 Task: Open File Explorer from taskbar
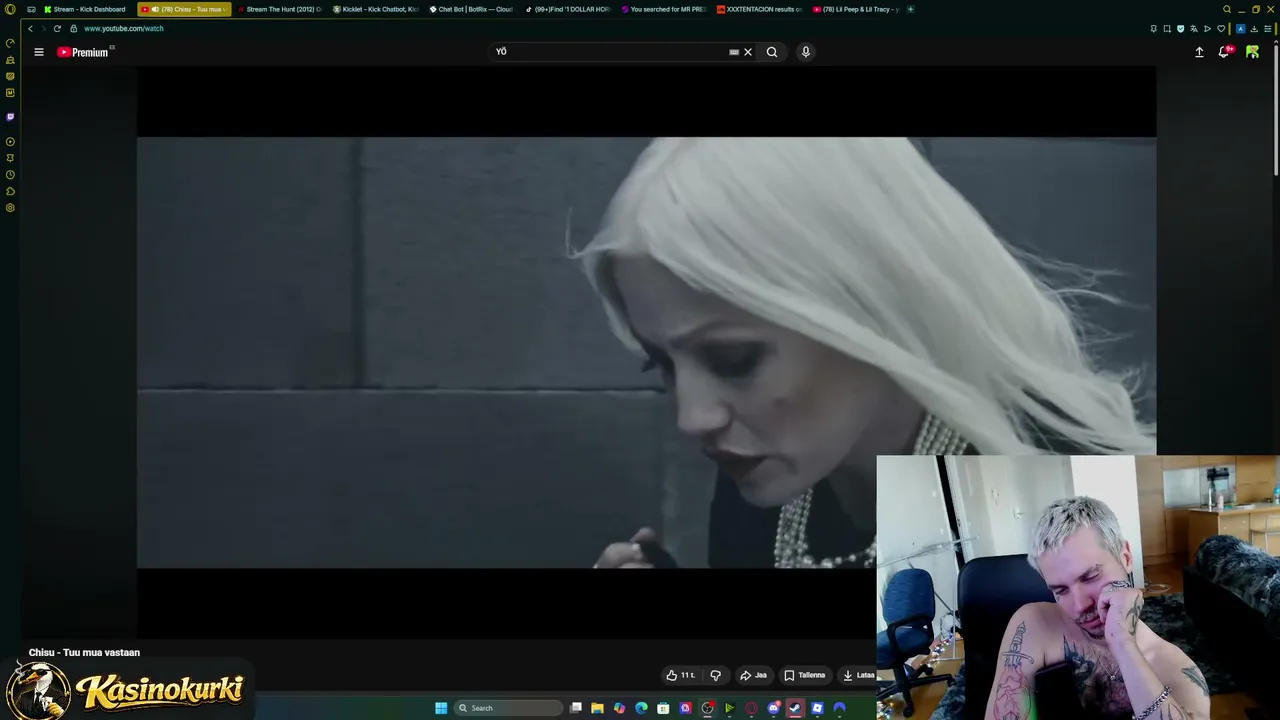pyautogui.click(x=597, y=708)
